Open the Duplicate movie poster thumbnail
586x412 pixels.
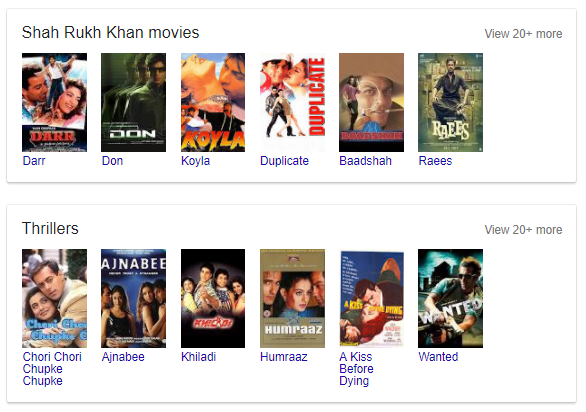click(x=293, y=102)
